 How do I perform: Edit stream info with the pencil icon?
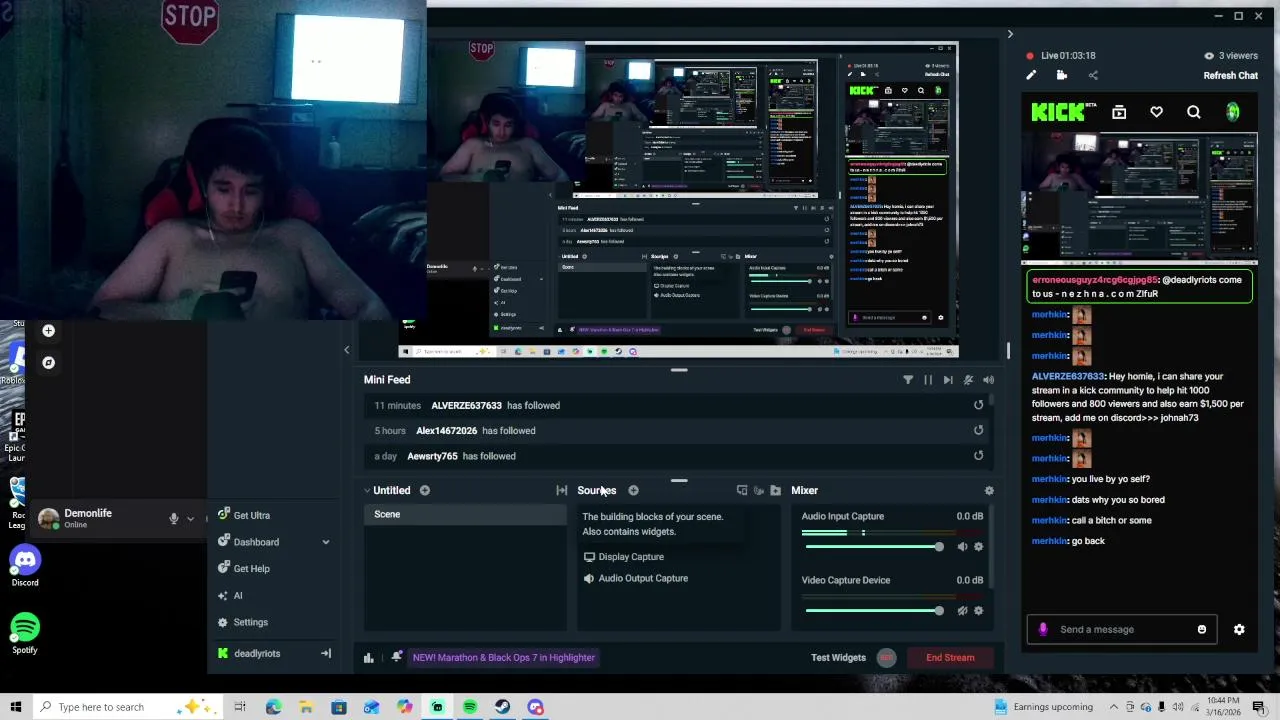click(1031, 75)
